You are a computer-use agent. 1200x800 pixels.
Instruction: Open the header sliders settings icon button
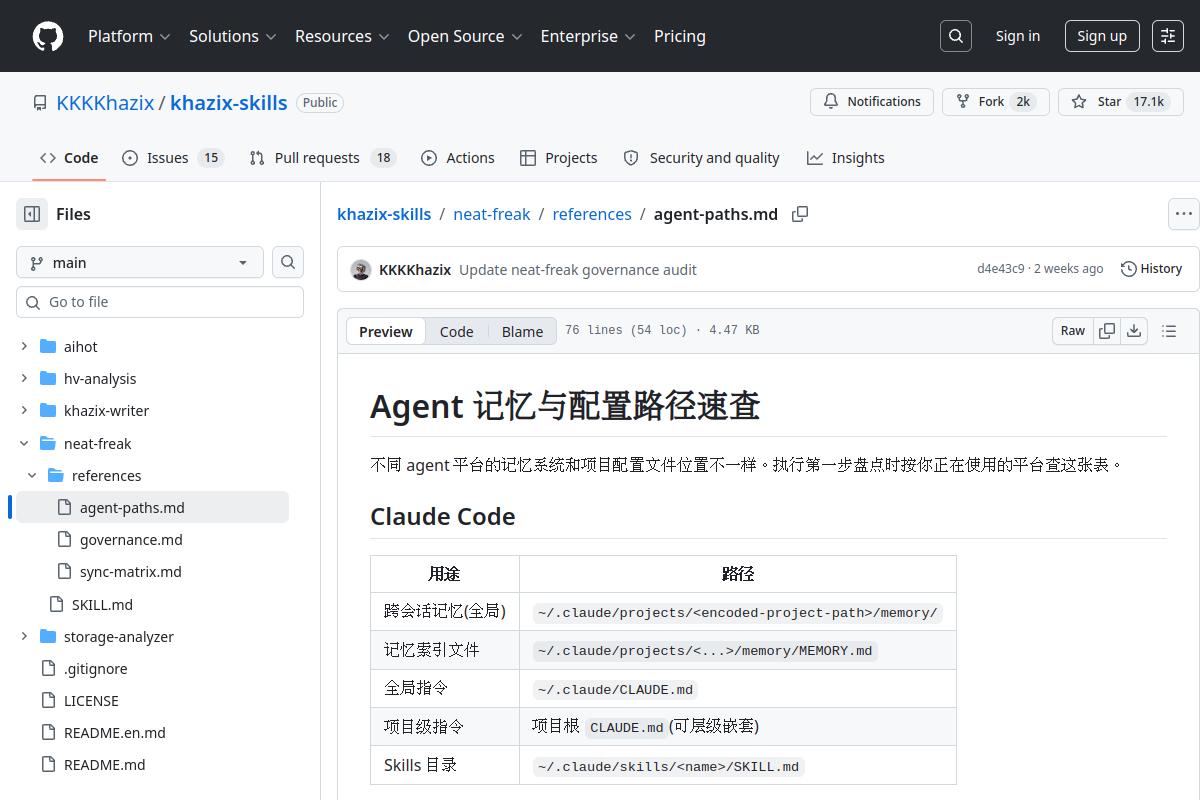[x=1168, y=36]
